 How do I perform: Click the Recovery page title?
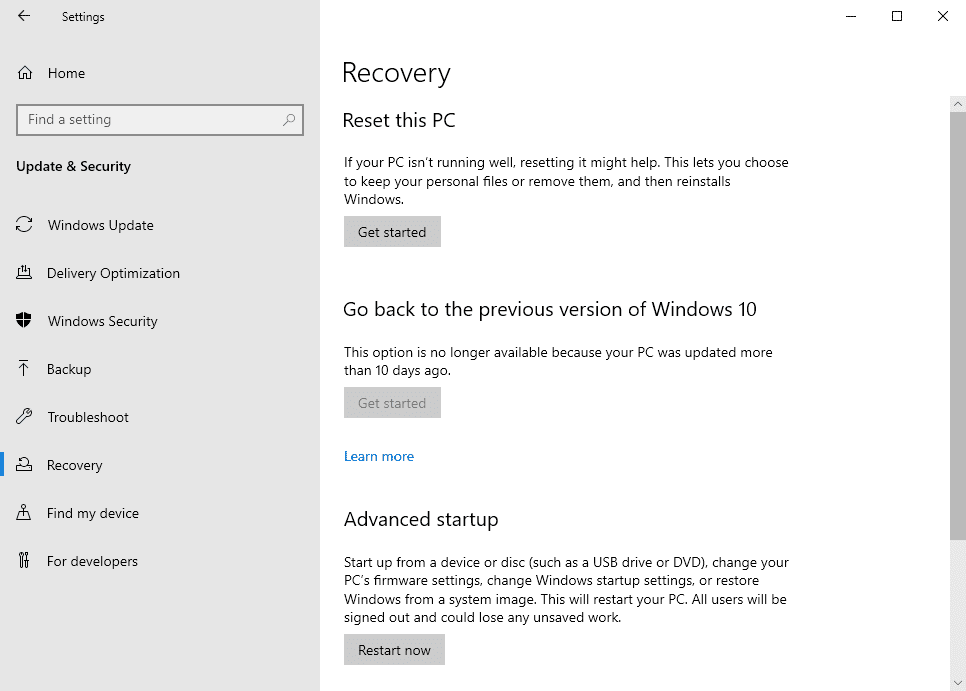[396, 73]
